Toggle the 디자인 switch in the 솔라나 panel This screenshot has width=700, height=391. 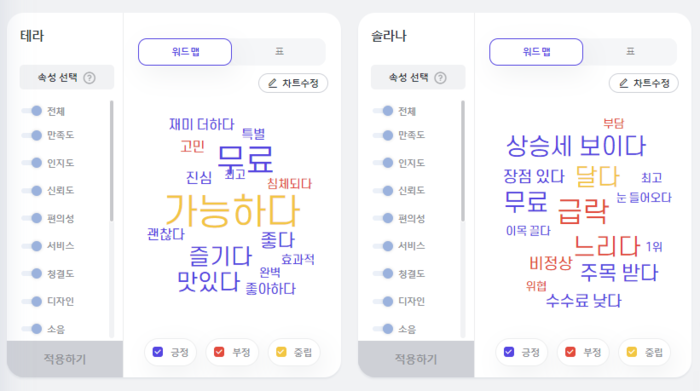tap(383, 301)
